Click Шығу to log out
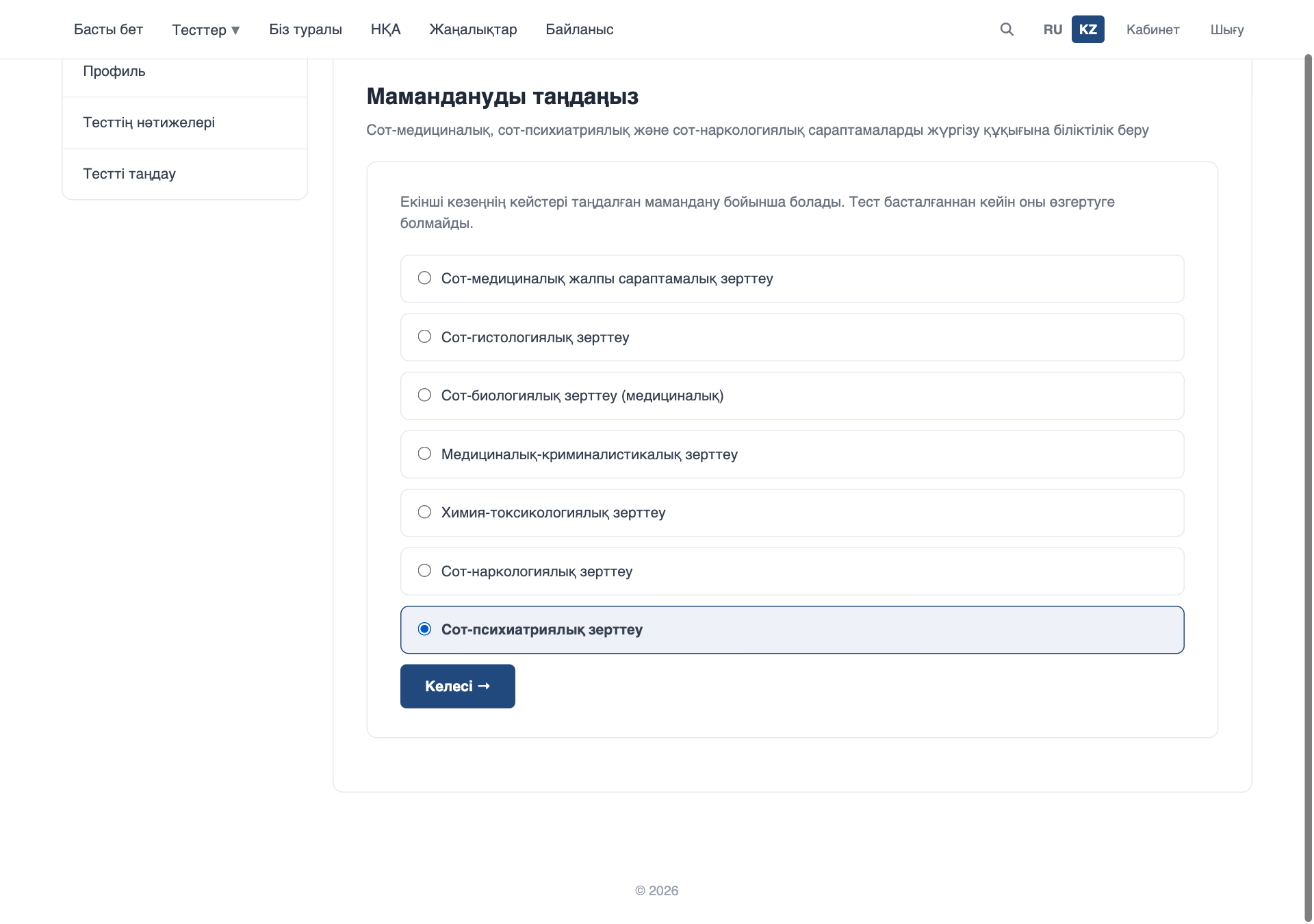1314x924 pixels. [x=1226, y=29]
